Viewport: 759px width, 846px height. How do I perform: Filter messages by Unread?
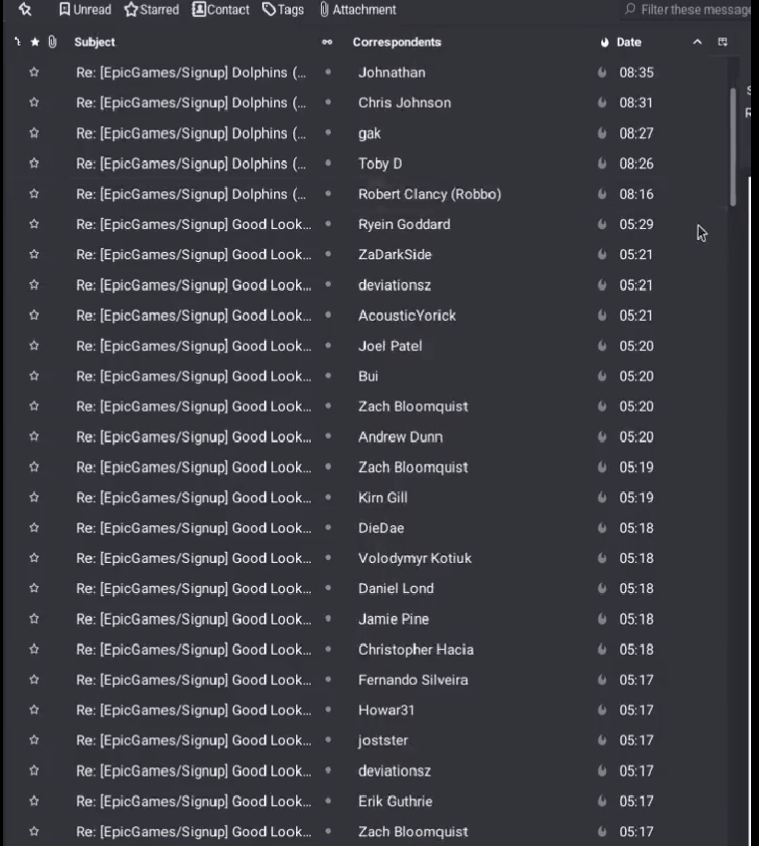[85, 10]
